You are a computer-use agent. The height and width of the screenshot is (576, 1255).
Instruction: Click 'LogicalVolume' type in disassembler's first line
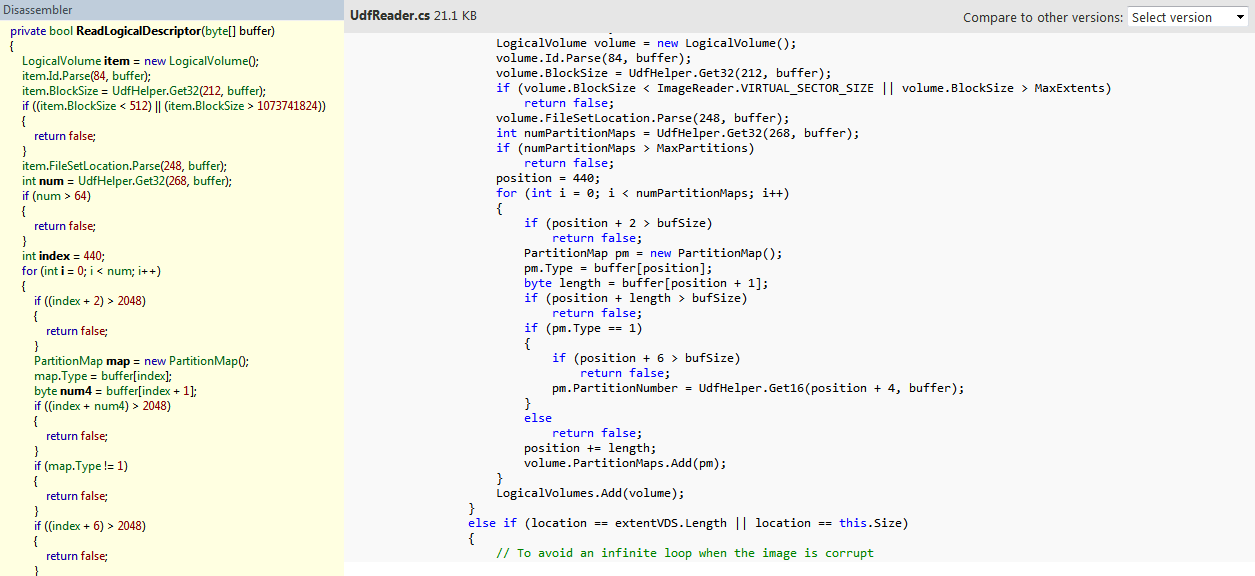point(61,61)
